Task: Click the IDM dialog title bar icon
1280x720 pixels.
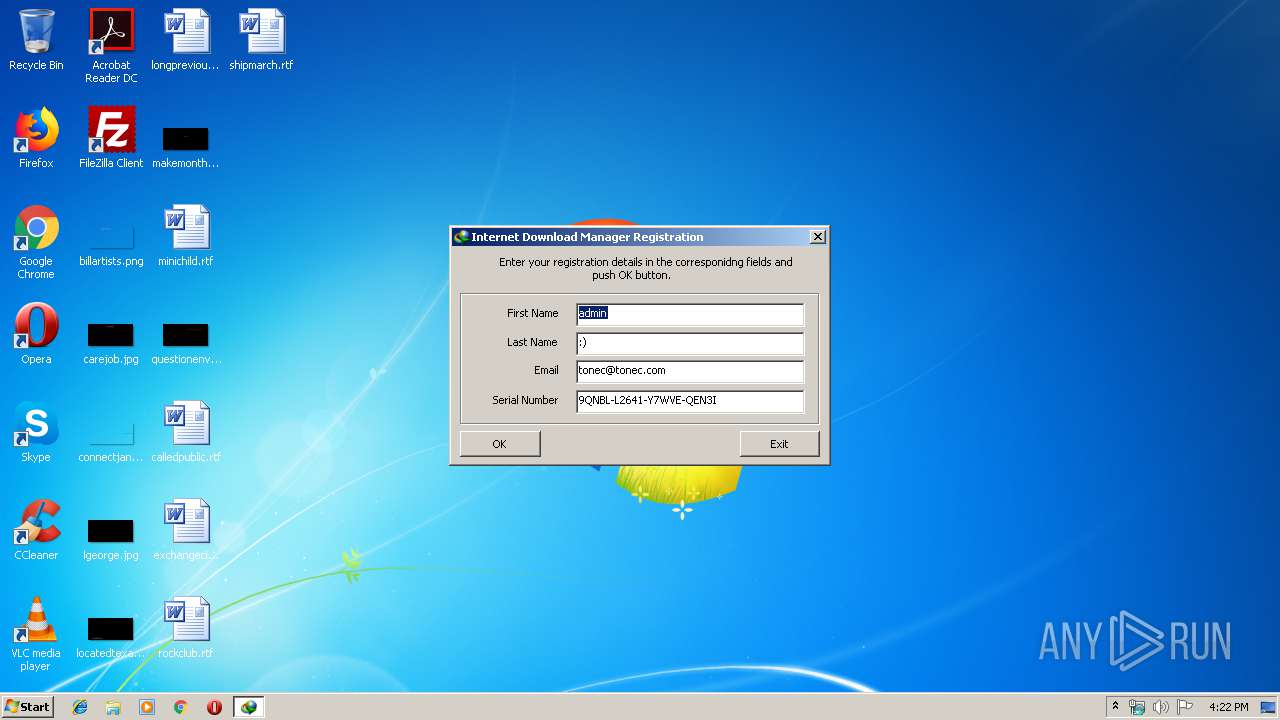Action: 461,237
